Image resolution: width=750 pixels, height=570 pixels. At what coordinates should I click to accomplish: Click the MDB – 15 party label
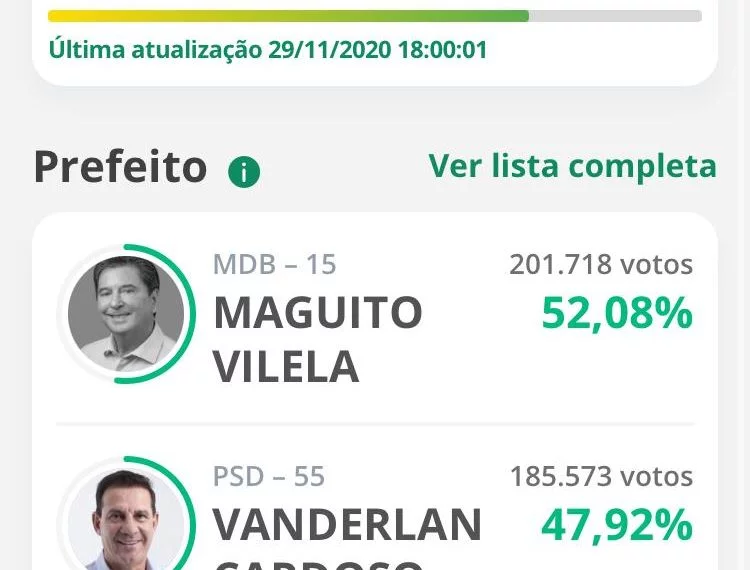coord(275,264)
